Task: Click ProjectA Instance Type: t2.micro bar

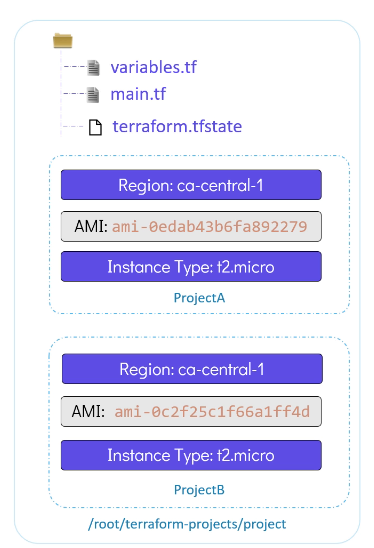Action: 191,267
